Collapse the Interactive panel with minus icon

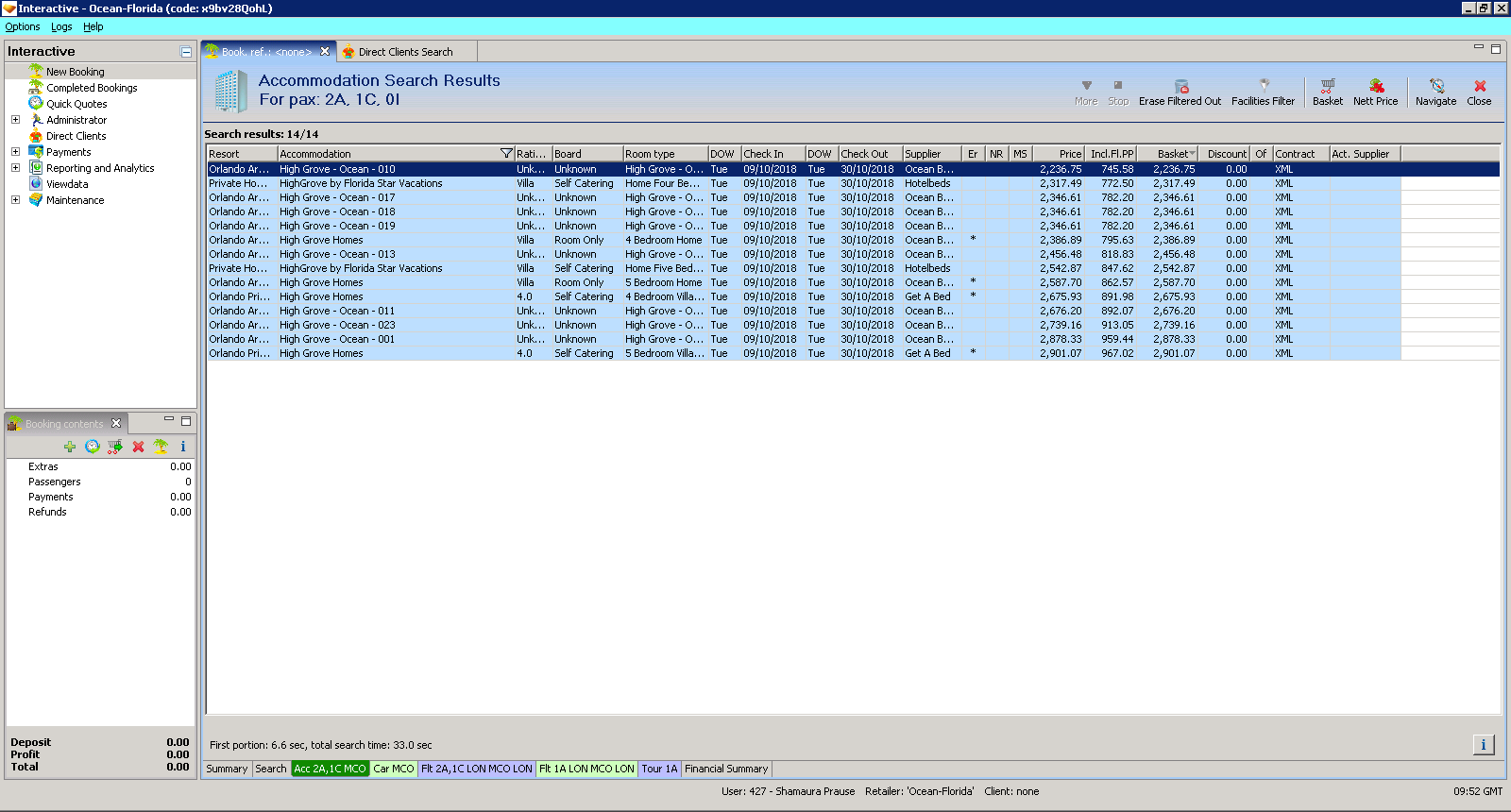tap(186, 52)
